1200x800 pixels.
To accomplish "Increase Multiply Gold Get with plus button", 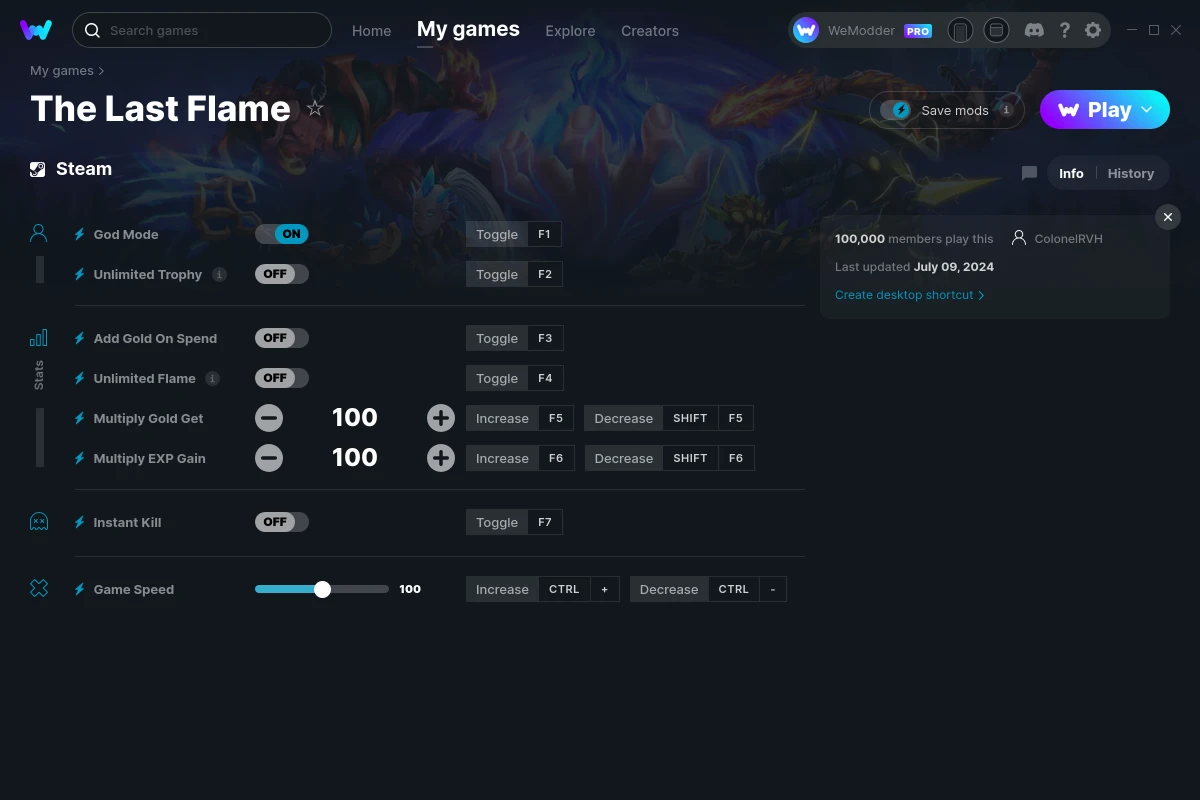I will click(x=441, y=417).
